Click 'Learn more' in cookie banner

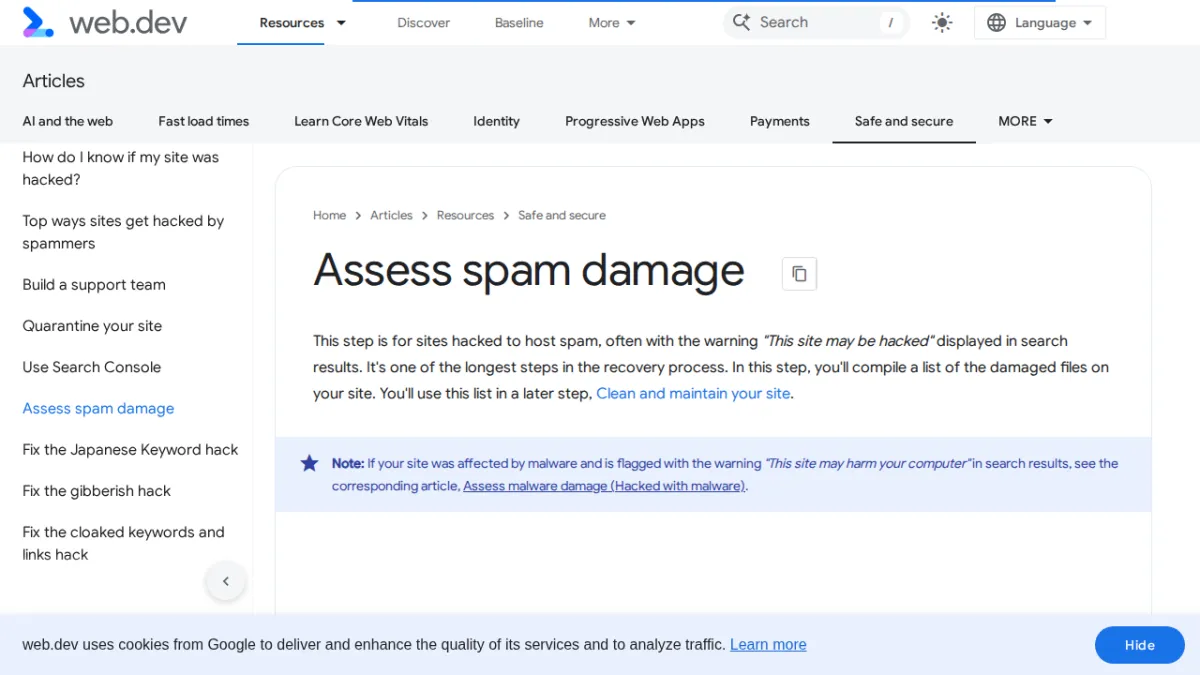pos(768,645)
